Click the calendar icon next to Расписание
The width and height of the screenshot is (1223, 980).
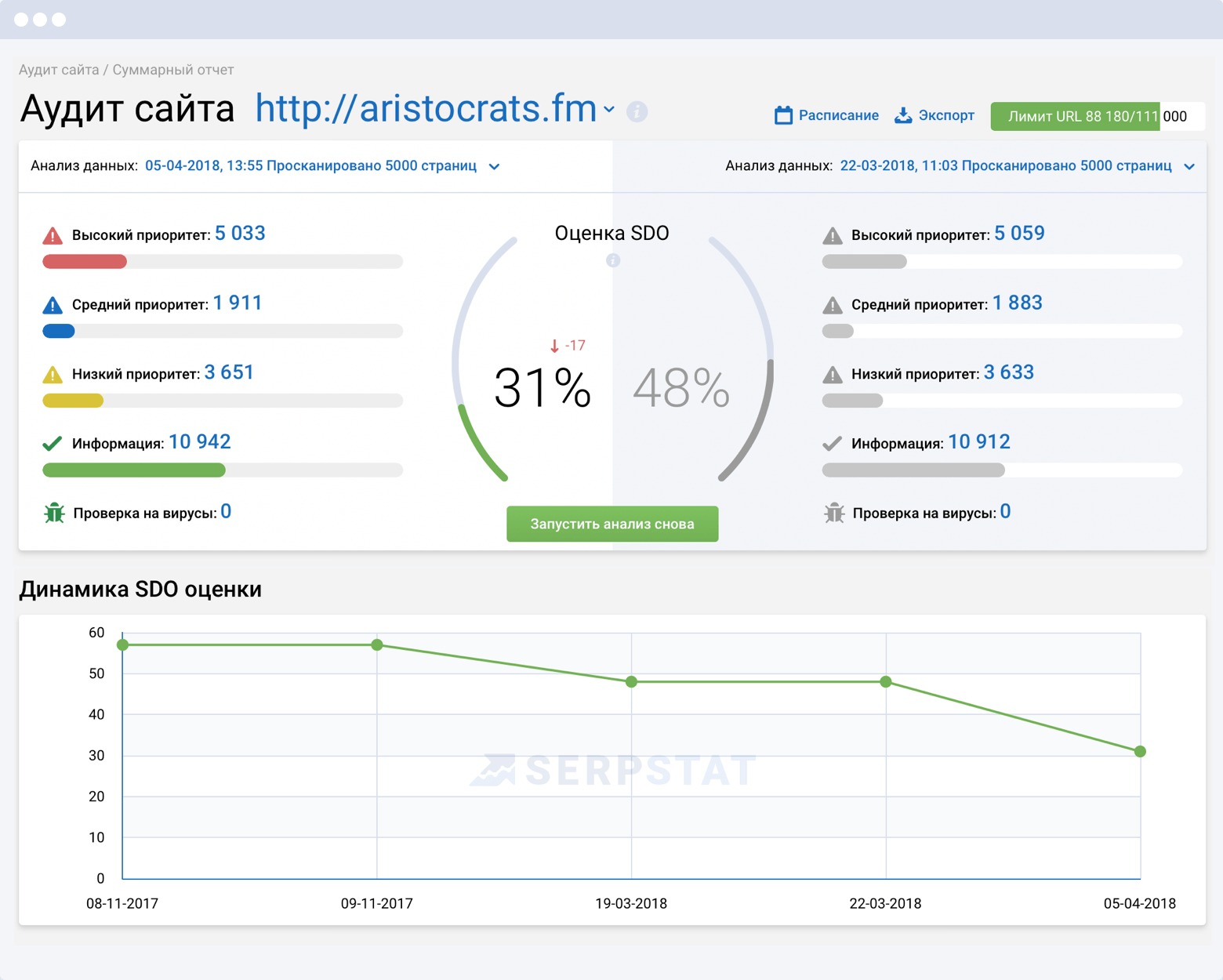point(783,115)
